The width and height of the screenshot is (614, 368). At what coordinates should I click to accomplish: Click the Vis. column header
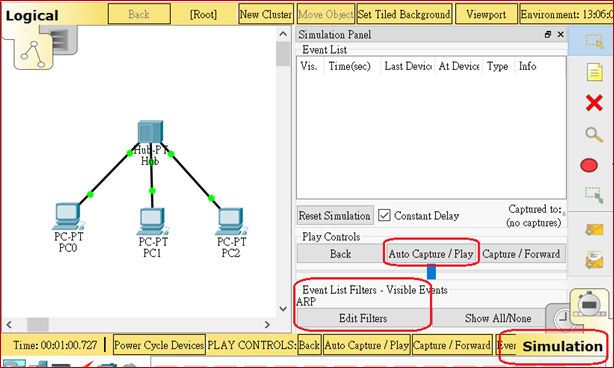pos(310,66)
